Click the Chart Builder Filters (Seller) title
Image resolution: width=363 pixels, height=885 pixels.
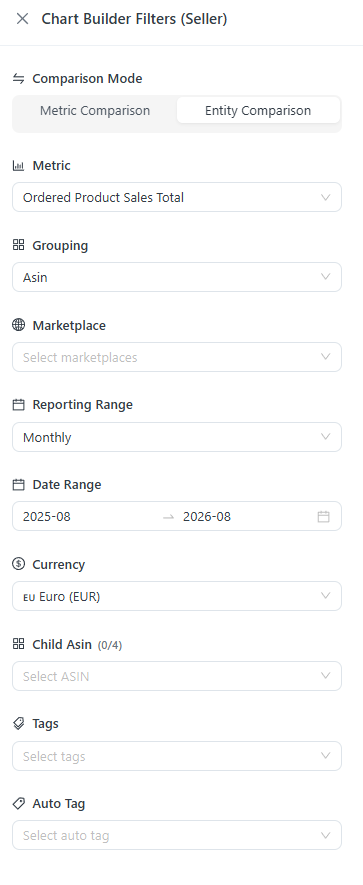pos(134,19)
